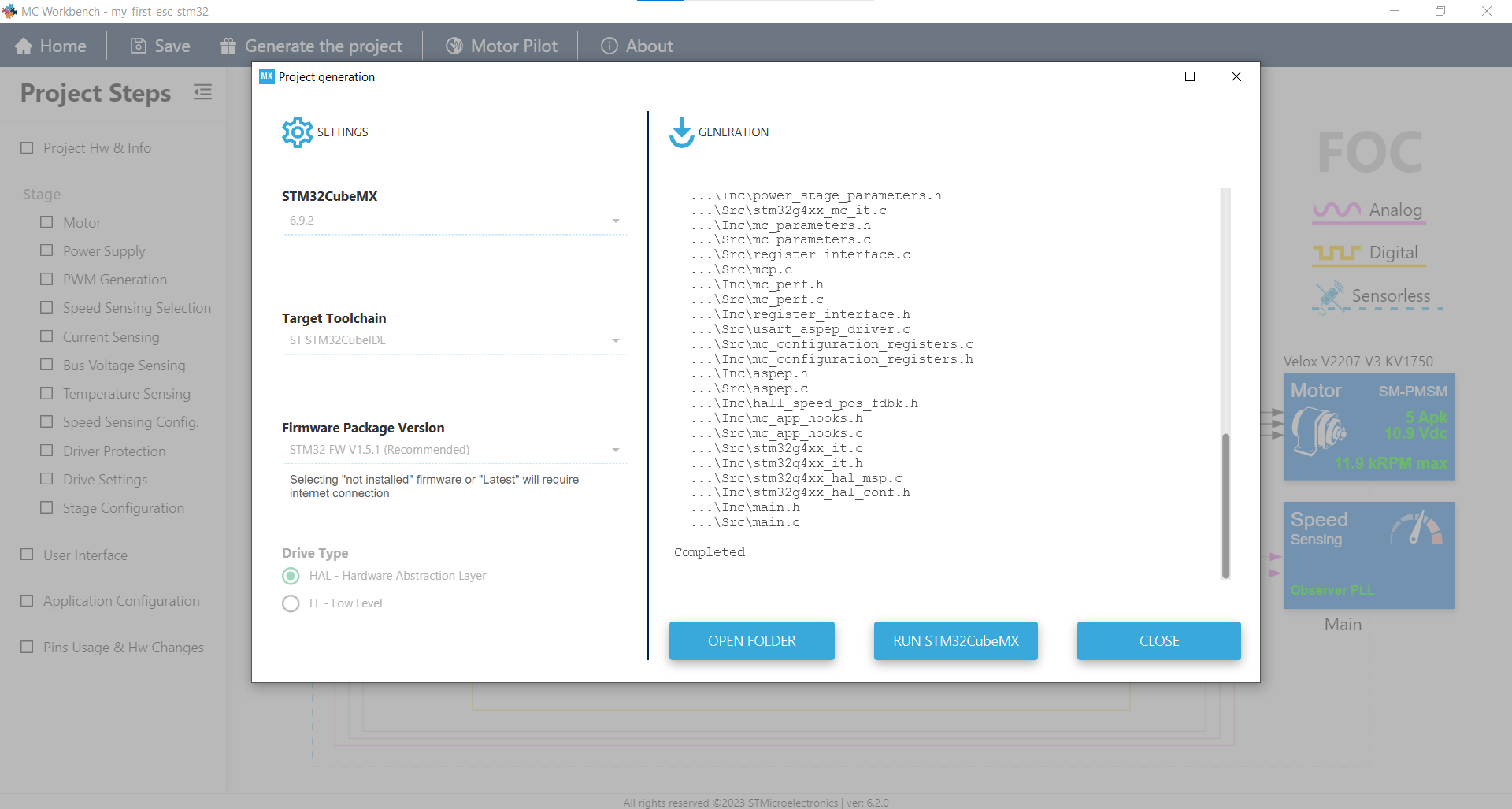1512x809 pixels.
Task: Click the Generate the project gift icon
Action: 228,46
